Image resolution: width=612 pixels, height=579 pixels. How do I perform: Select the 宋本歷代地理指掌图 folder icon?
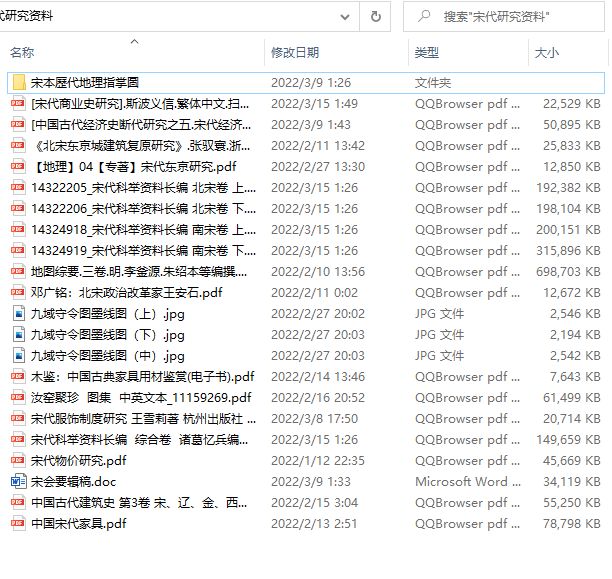pos(19,82)
